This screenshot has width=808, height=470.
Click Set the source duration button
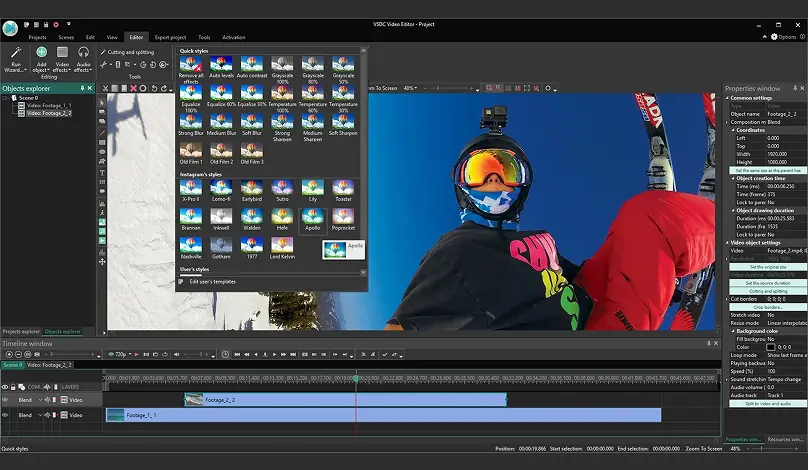coord(768,283)
